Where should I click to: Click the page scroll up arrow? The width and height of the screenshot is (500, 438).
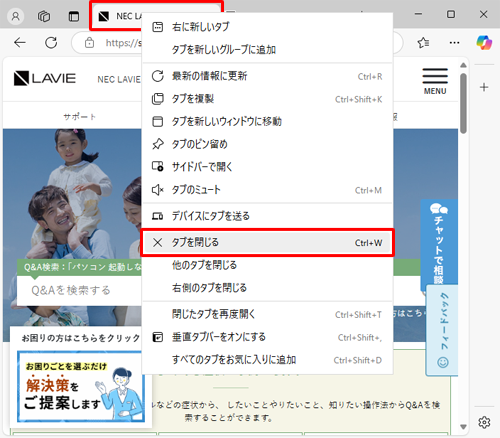(x=463, y=65)
